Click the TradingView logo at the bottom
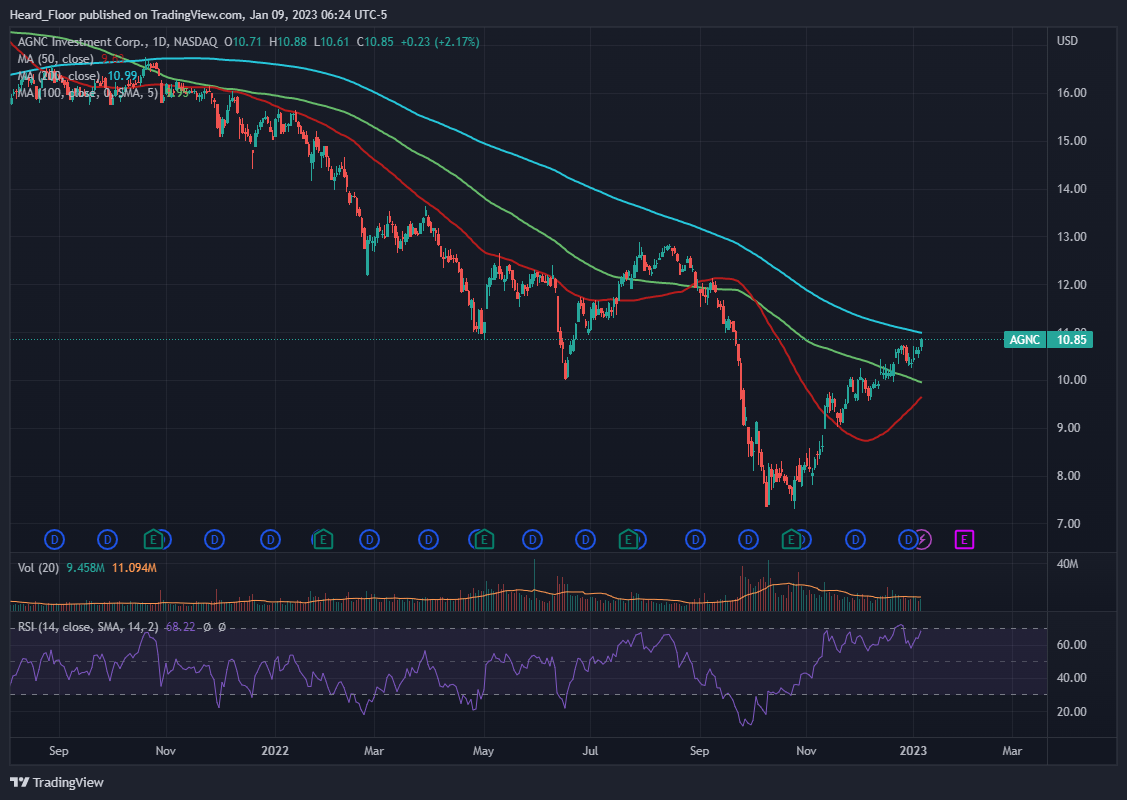 tap(58, 782)
